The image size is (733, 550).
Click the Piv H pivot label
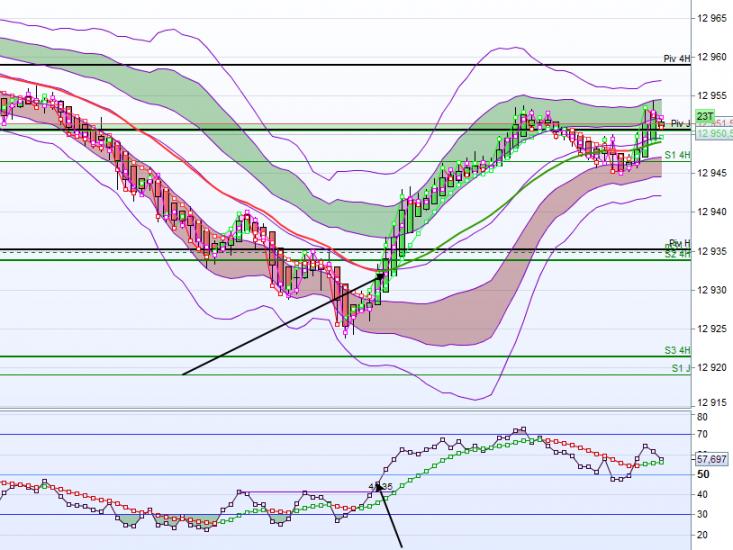[x=680, y=243]
